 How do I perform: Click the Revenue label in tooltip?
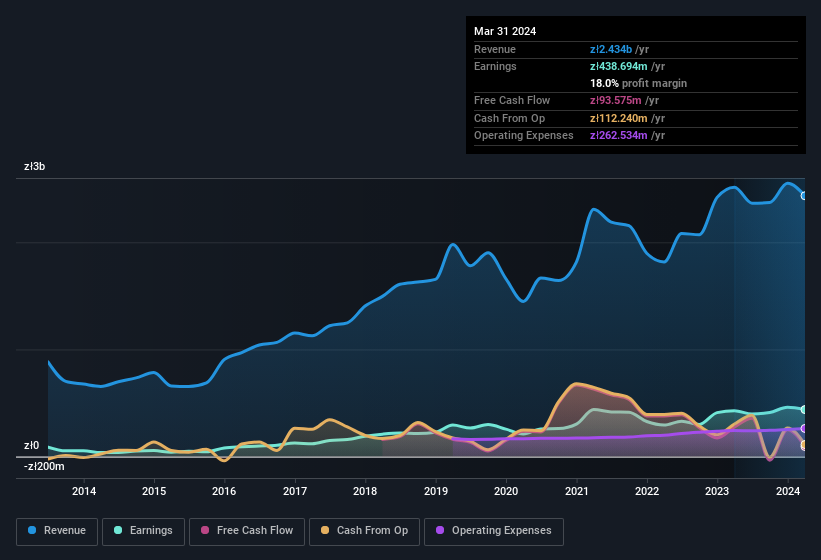coord(495,49)
